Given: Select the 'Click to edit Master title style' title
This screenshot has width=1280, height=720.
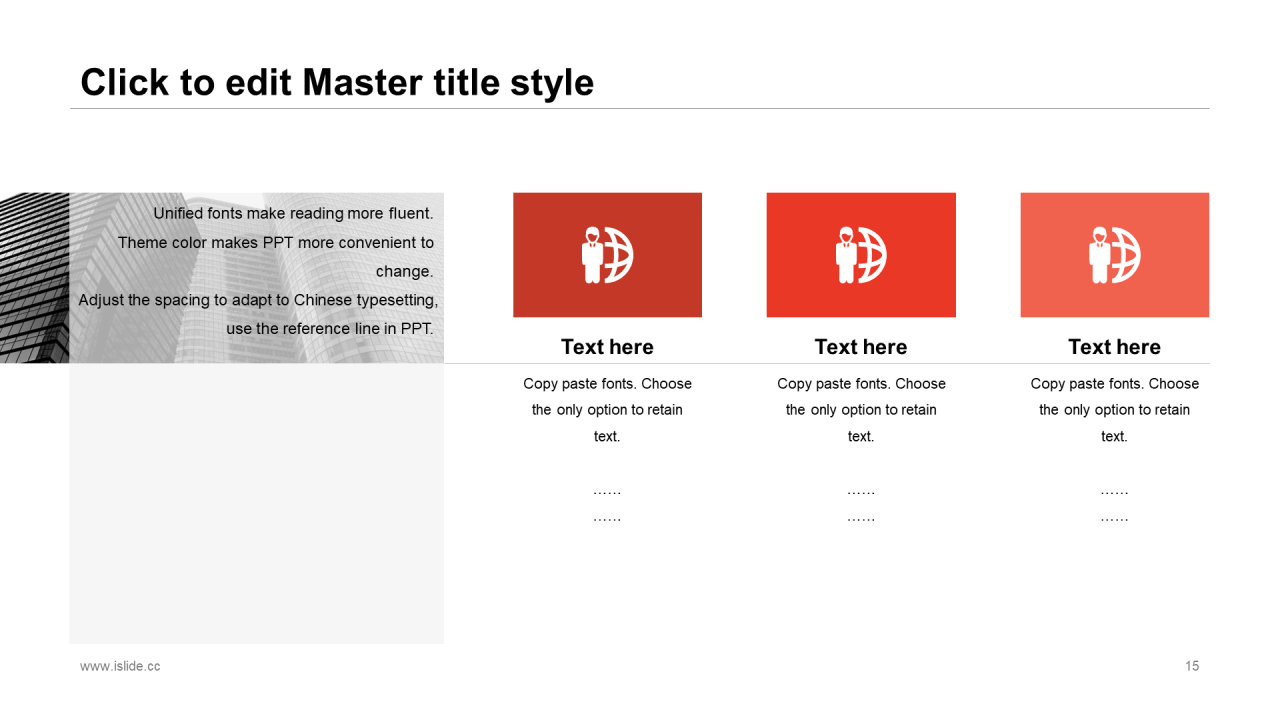Looking at the screenshot, I should (337, 82).
